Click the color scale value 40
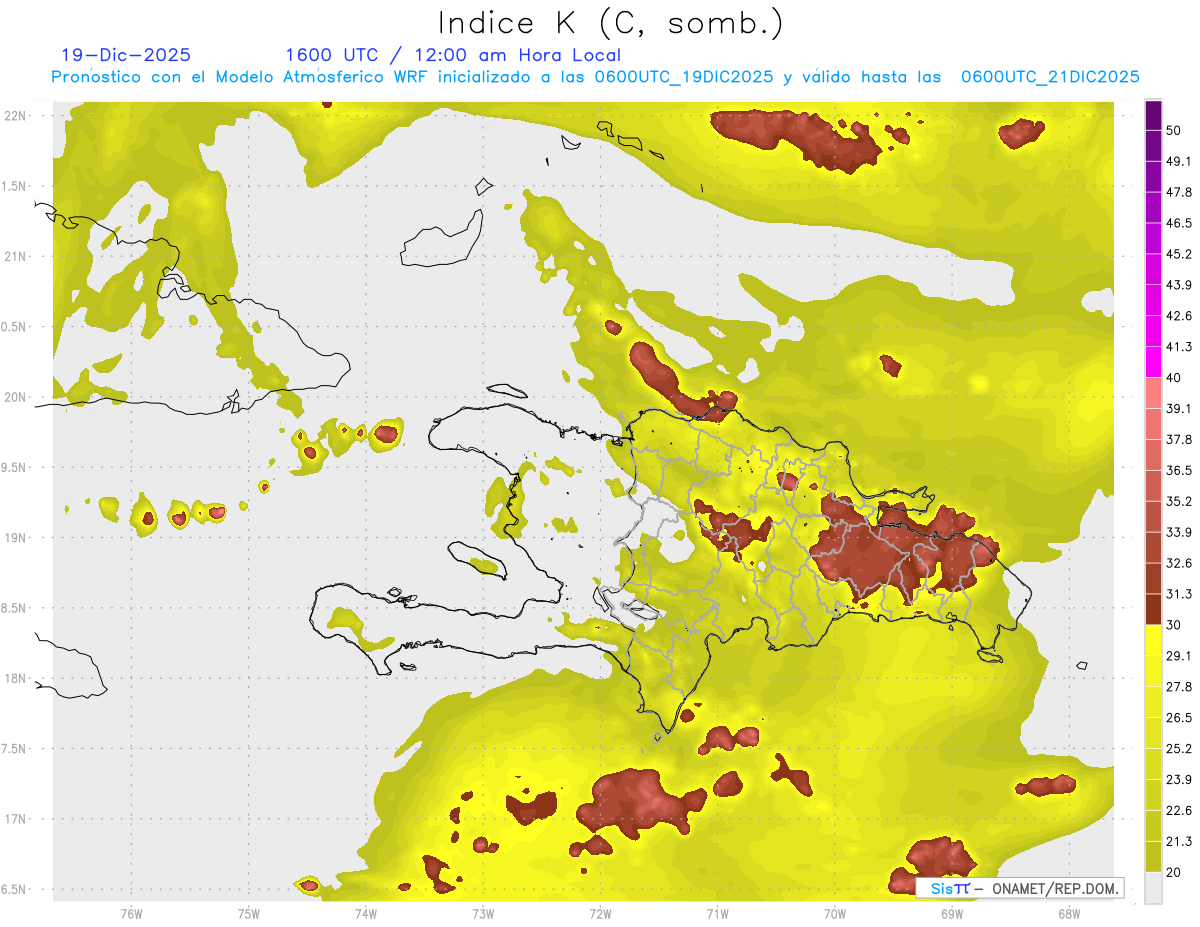Screen dimensions: 1200x927 pos(1175,378)
